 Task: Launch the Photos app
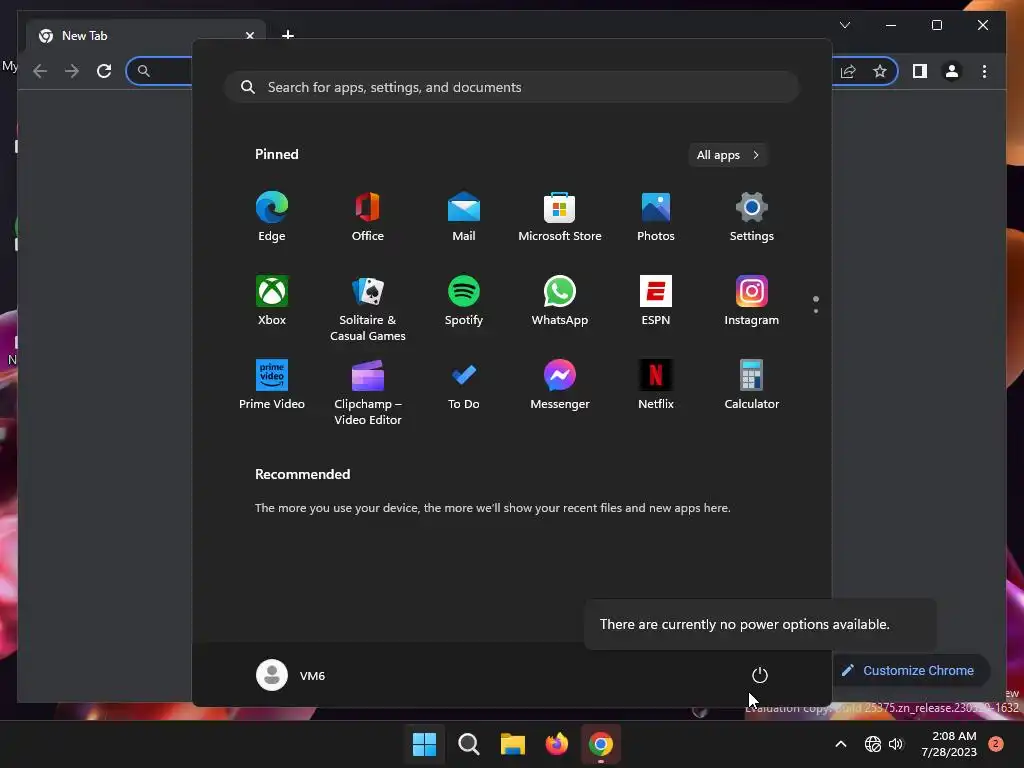(x=656, y=217)
